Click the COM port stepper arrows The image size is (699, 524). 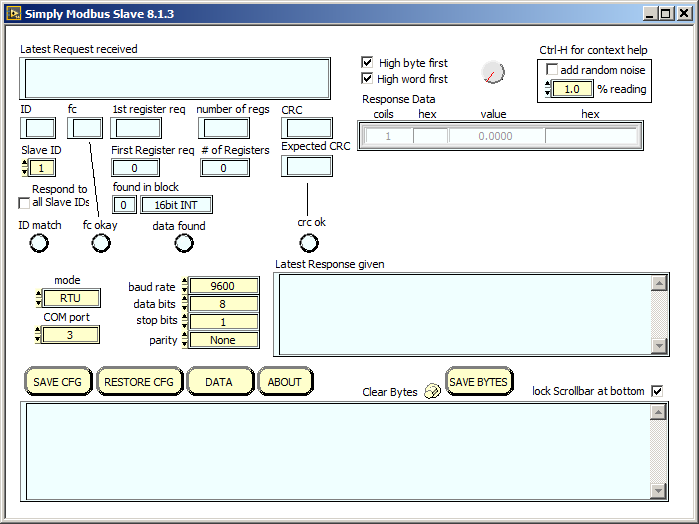coord(38,335)
